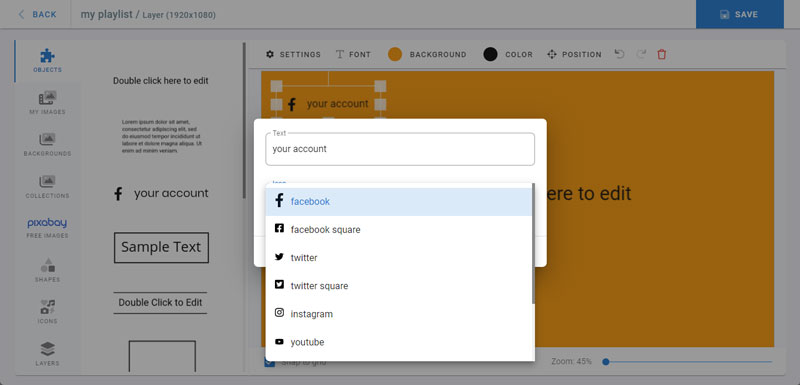Open the Shapes sidebar tab

(x=47, y=270)
